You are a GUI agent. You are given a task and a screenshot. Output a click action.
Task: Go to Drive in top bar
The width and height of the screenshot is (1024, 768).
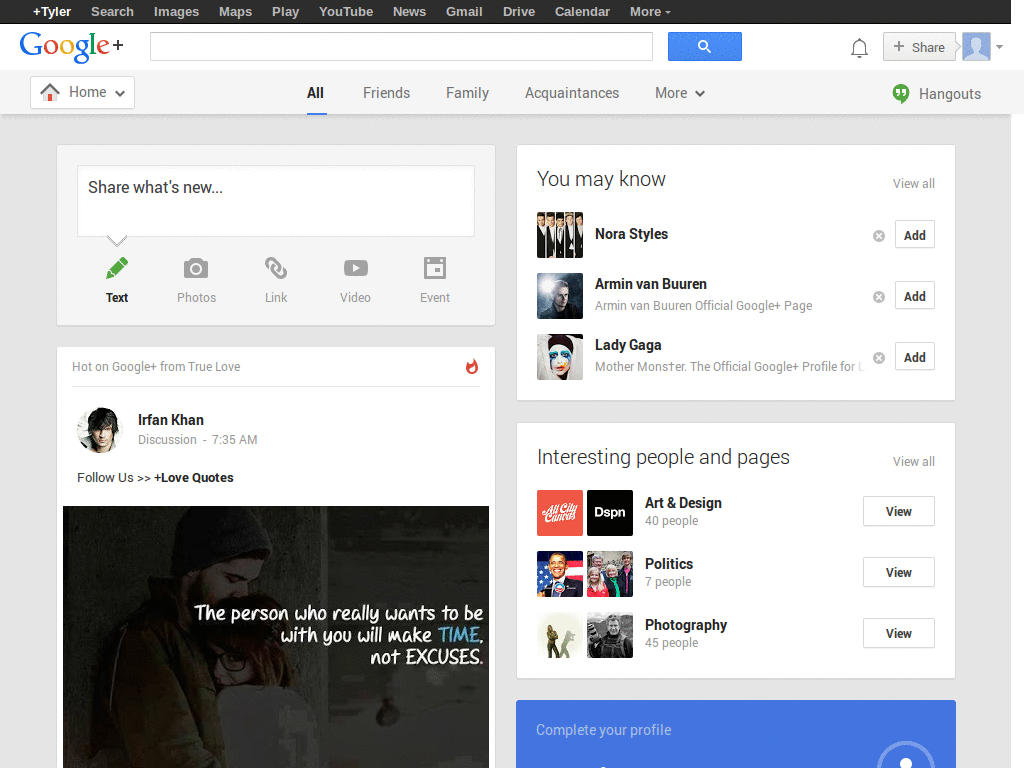coord(519,12)
